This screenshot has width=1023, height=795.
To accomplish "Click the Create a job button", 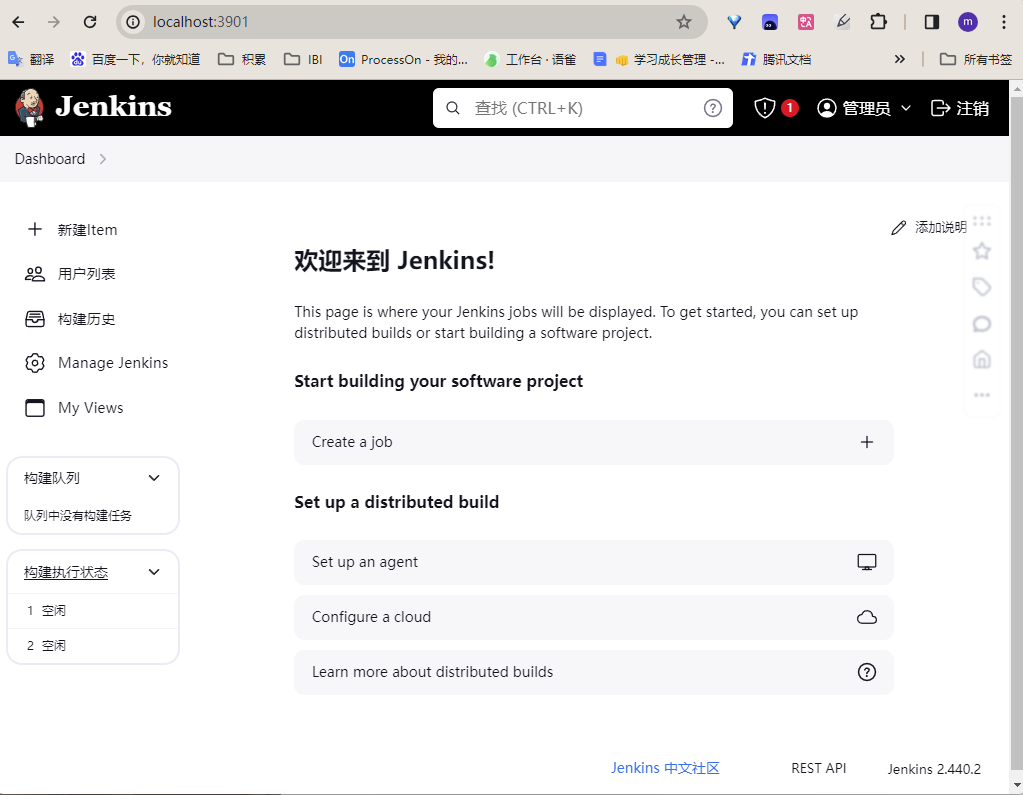I will 594,442.
